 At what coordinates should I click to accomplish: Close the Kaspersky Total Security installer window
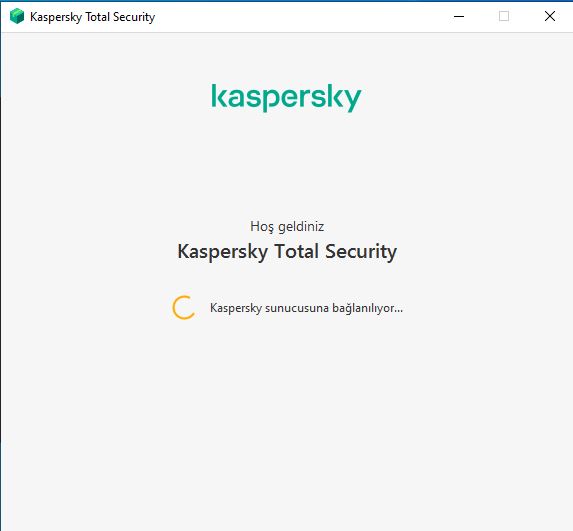click(x=550, y=16)
